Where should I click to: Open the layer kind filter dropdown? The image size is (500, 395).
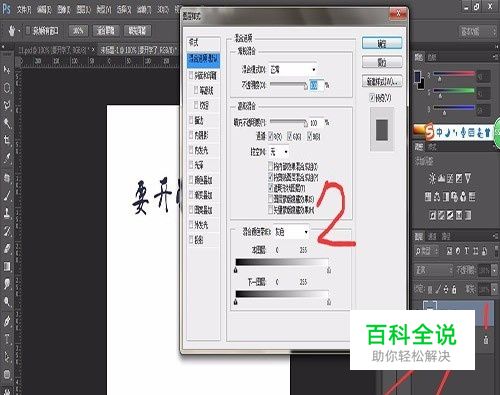click(427, 251)
